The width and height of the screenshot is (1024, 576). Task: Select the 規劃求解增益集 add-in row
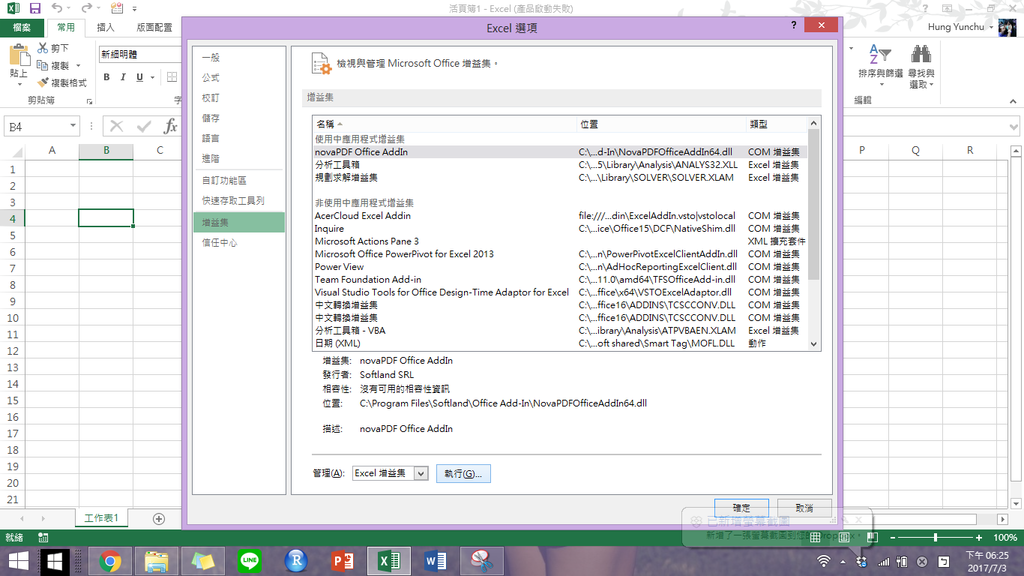(x=560, y=178)
